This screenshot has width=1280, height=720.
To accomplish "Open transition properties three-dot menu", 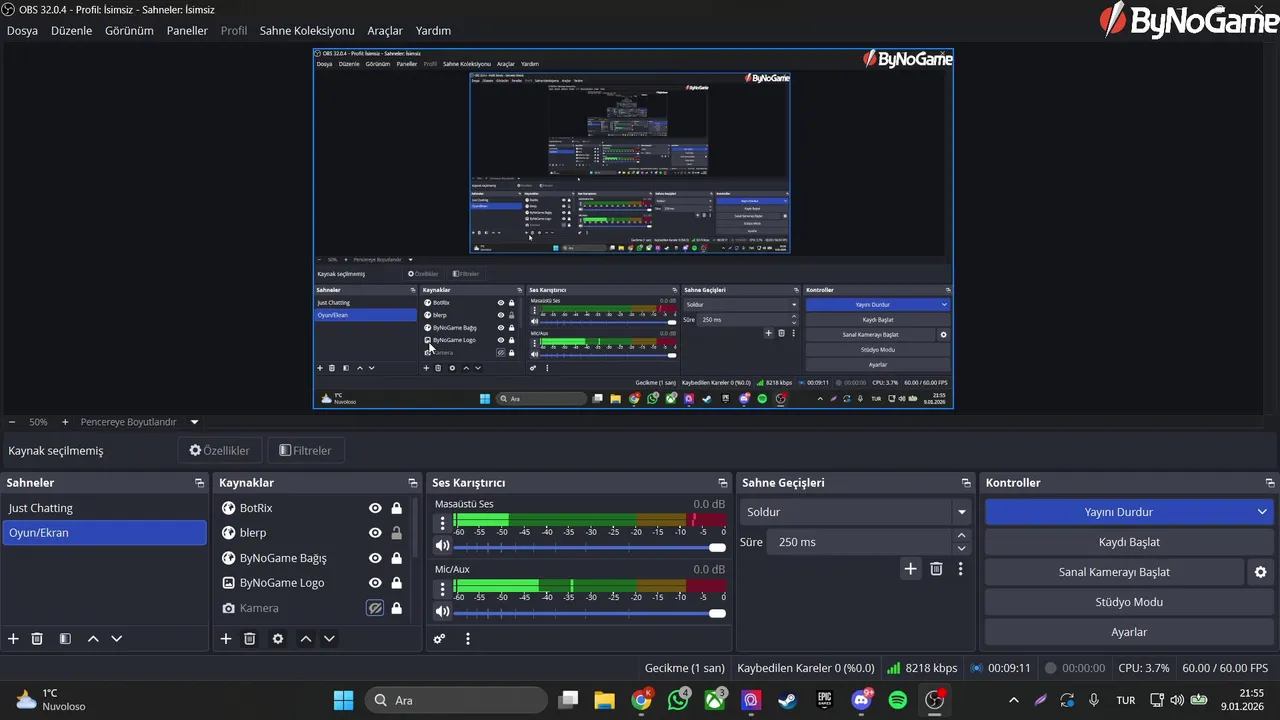I will 960,569.
